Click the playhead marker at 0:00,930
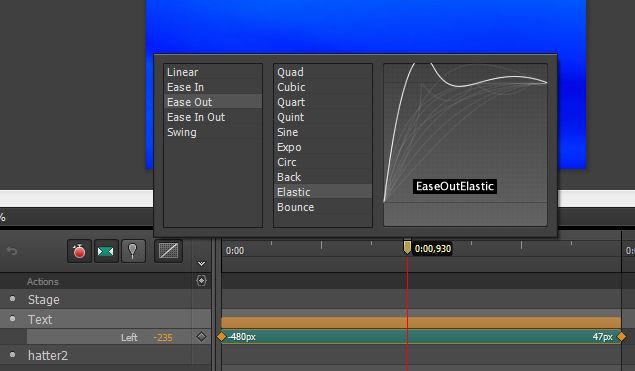This screenshot has width=635, height=371. tap(407, 247)
